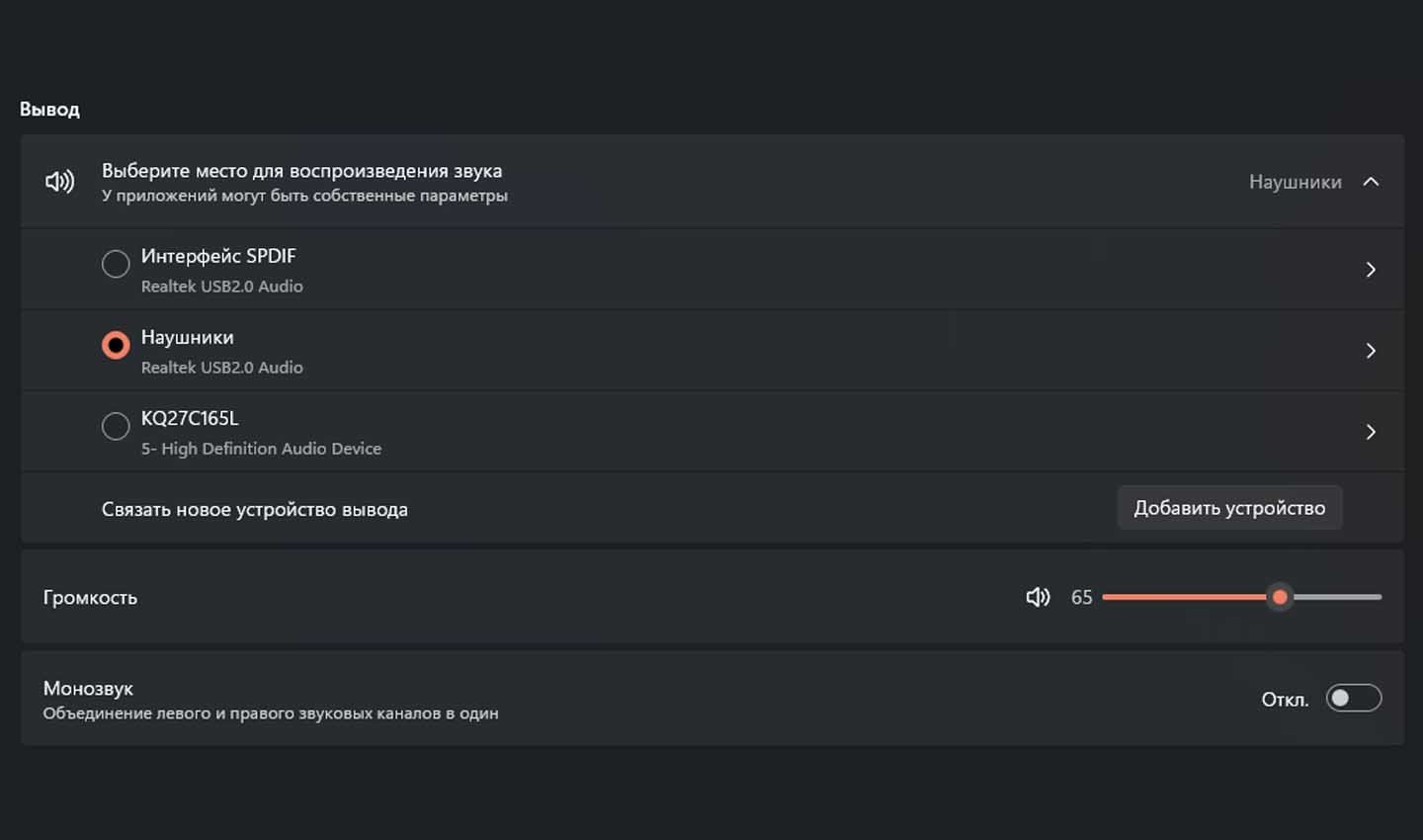Screen dimensions: 1423x840
Task: Click the Монозвук setting title
Action: (88, 688)
